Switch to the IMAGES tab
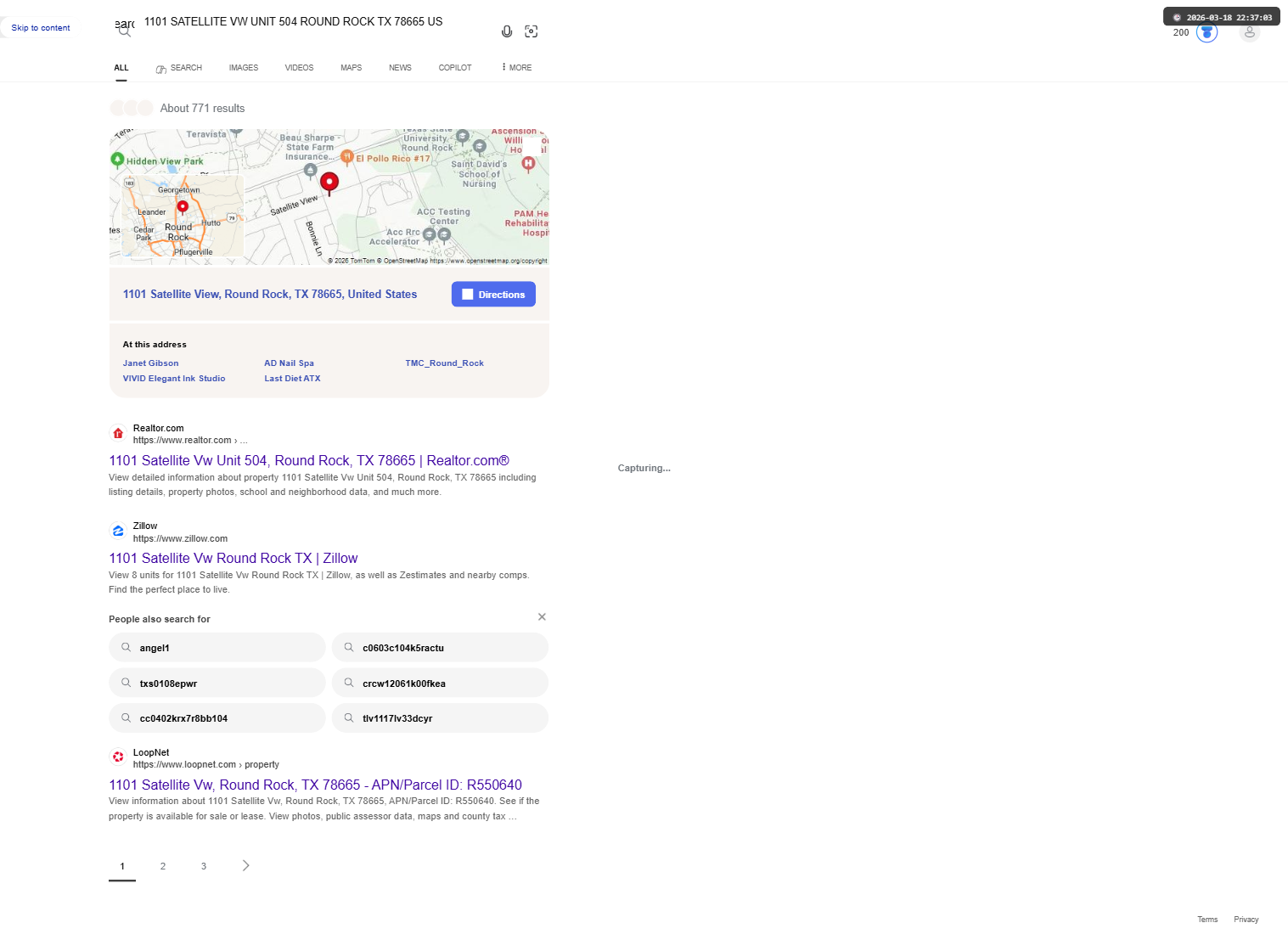Screen dimensions: 1288x934 [x=244, y=68]
